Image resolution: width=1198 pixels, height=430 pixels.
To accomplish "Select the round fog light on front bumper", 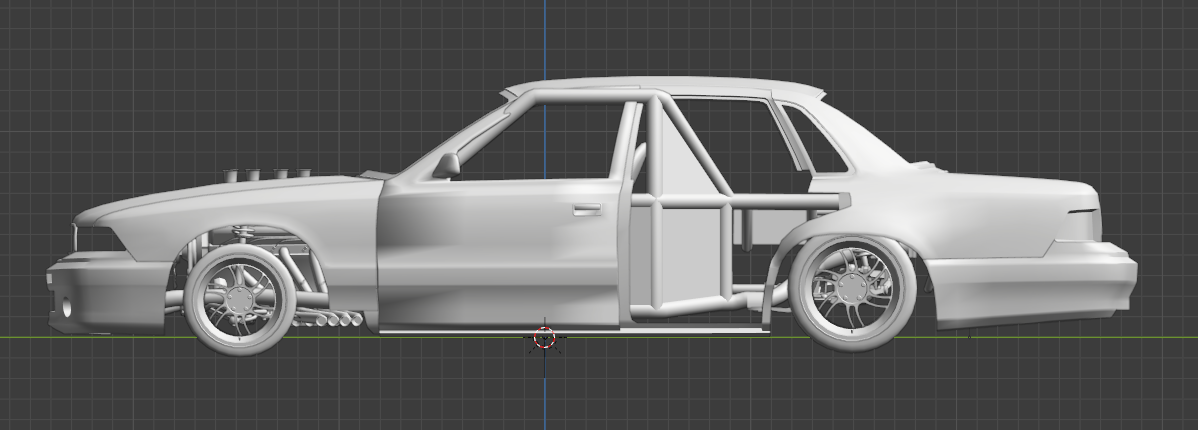I will pos(66,308).
